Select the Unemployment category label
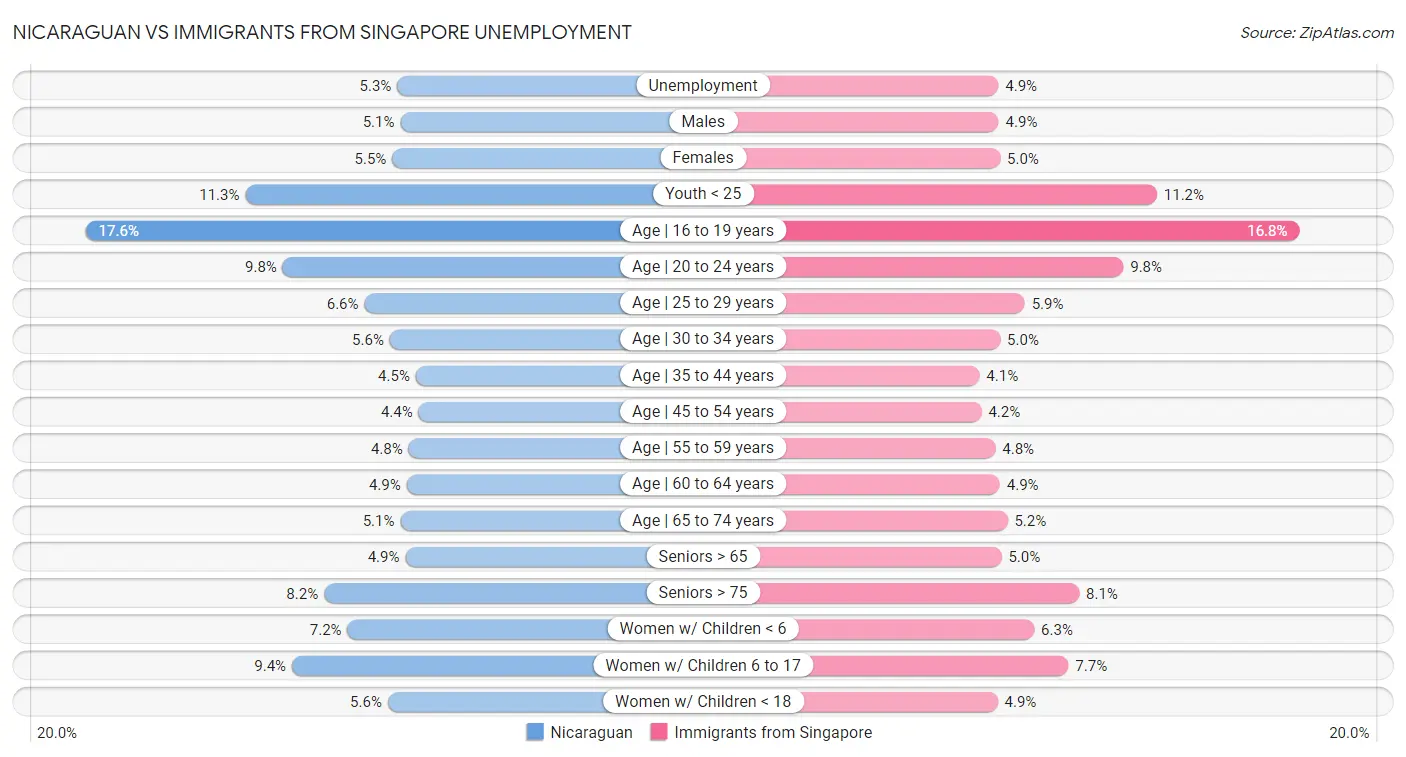 click(703, 86)
